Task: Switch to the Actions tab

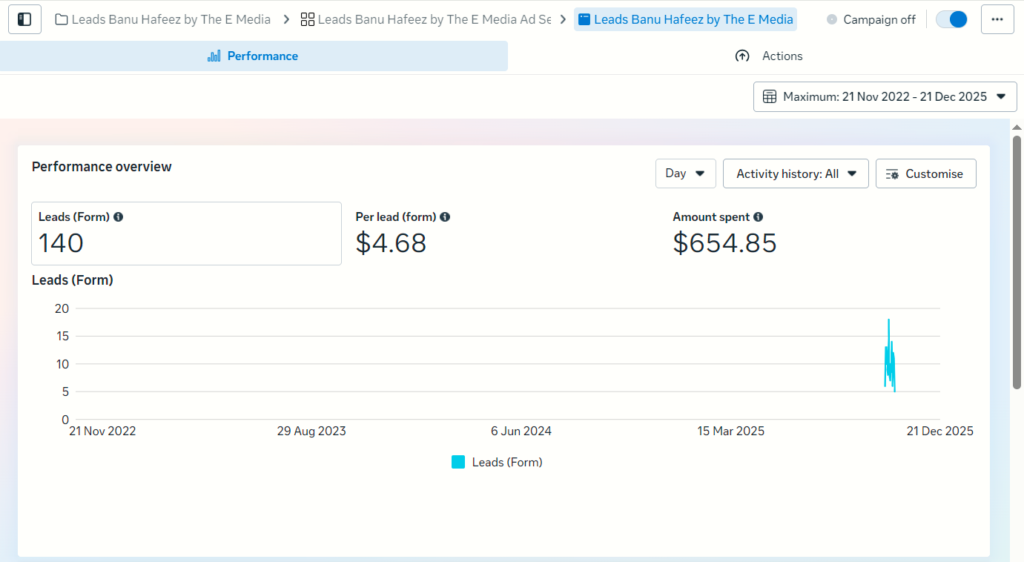Action: (768, 56)
